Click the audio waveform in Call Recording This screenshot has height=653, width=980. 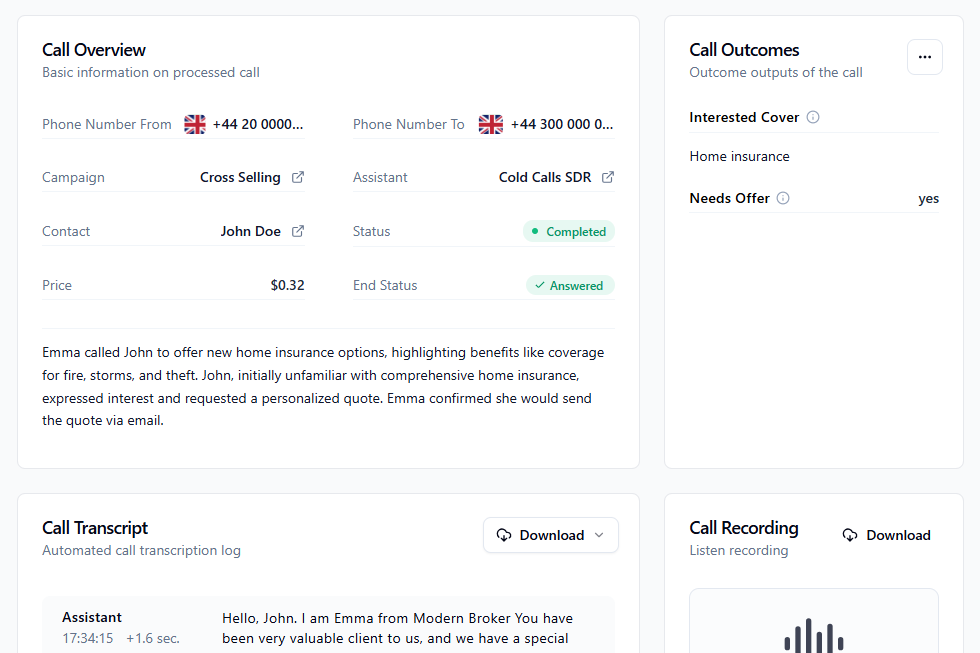814,636
